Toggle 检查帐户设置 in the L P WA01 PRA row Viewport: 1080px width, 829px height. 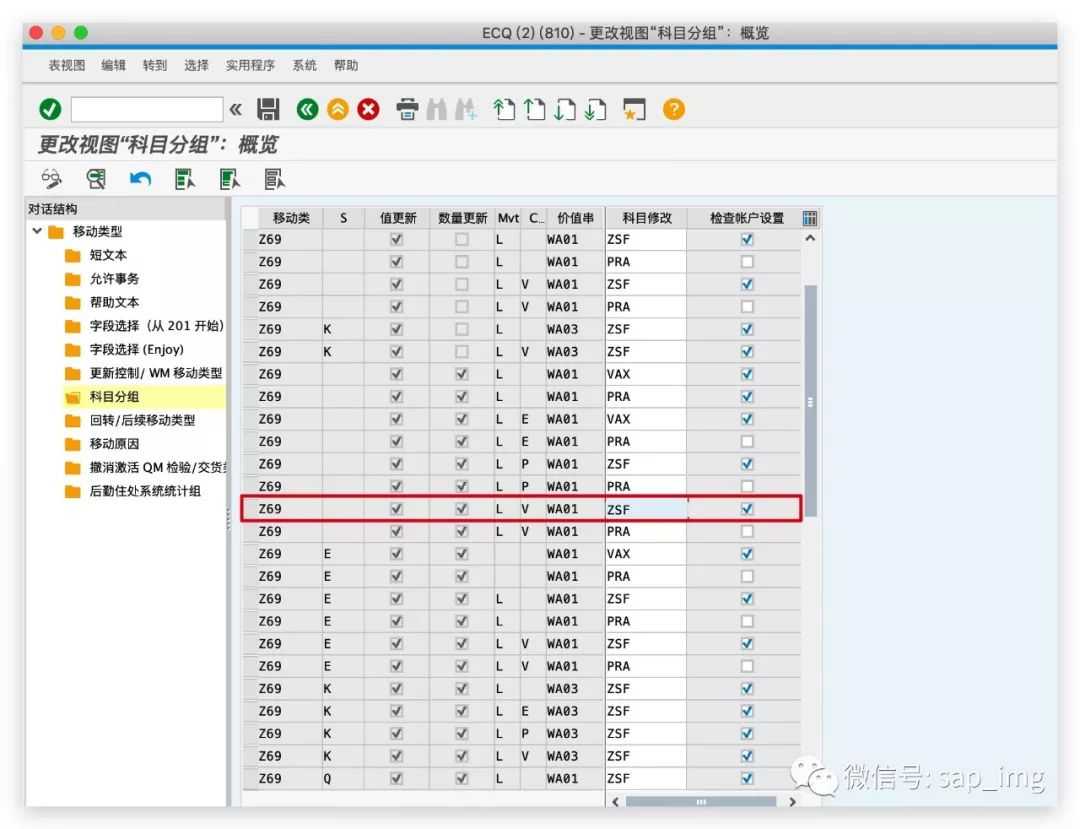pyautogui.click(x=747, y=486)
